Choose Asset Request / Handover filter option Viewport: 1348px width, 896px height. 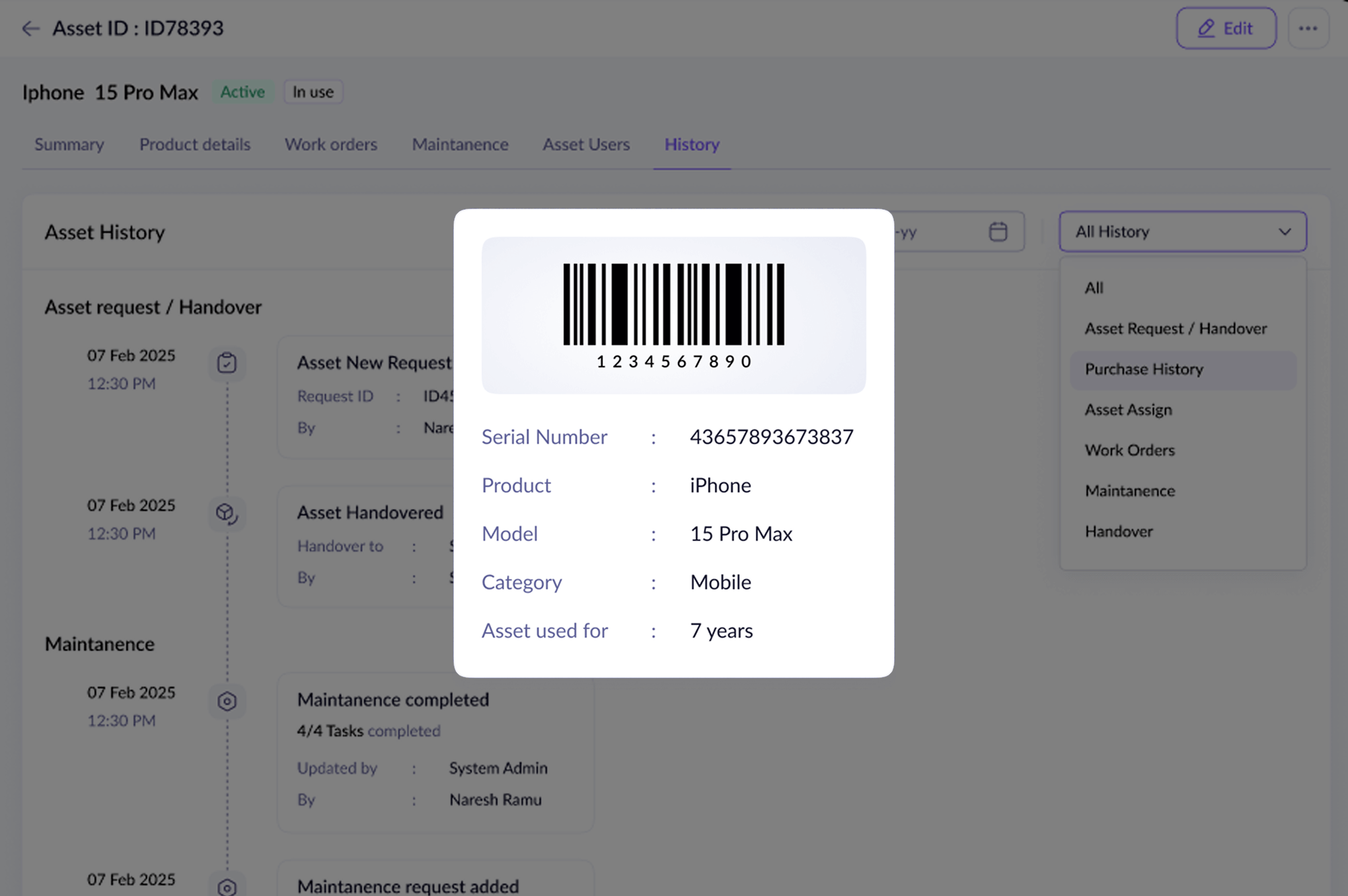coord(1175,329)
